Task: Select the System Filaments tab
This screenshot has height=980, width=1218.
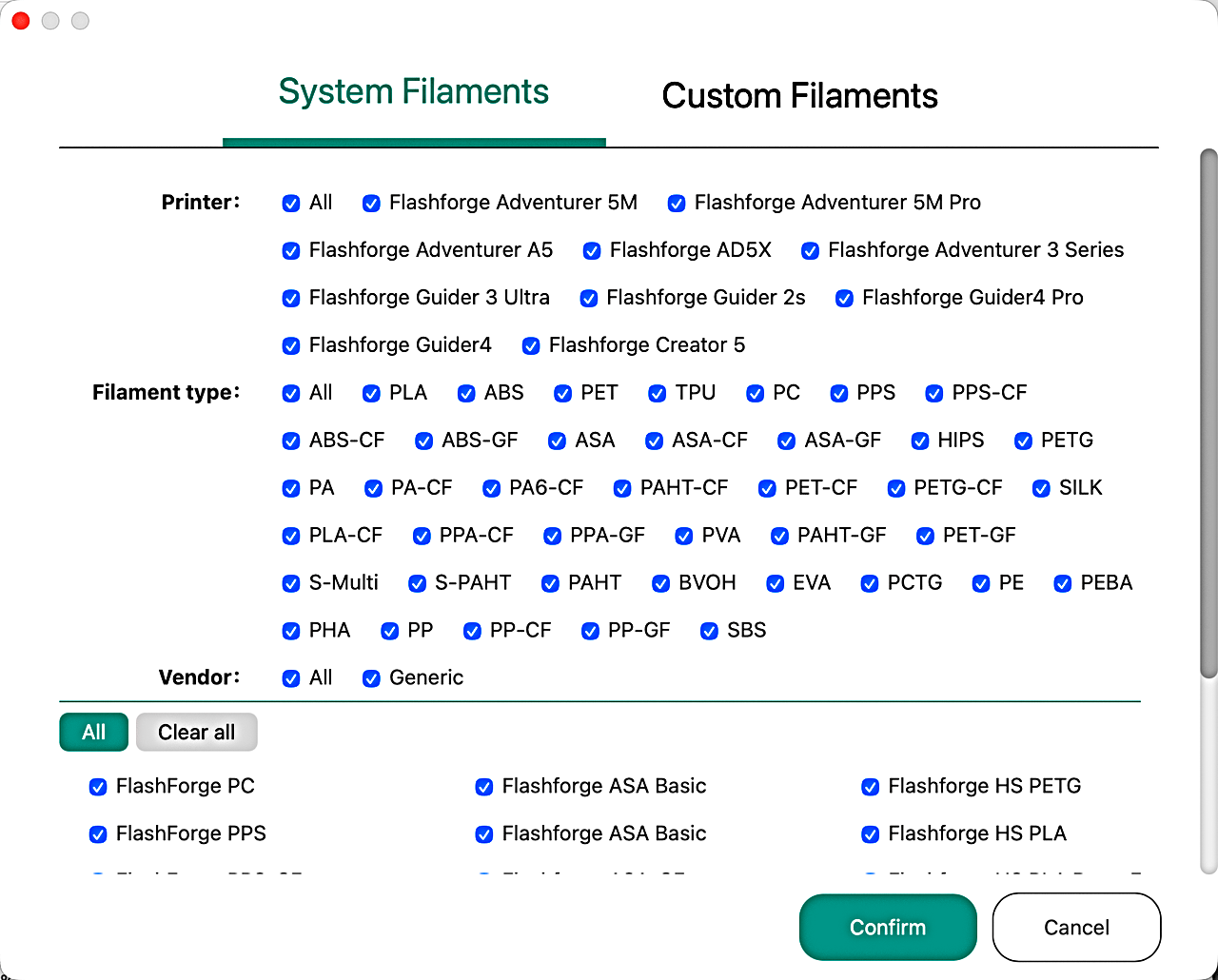Action: click(413, 91)
